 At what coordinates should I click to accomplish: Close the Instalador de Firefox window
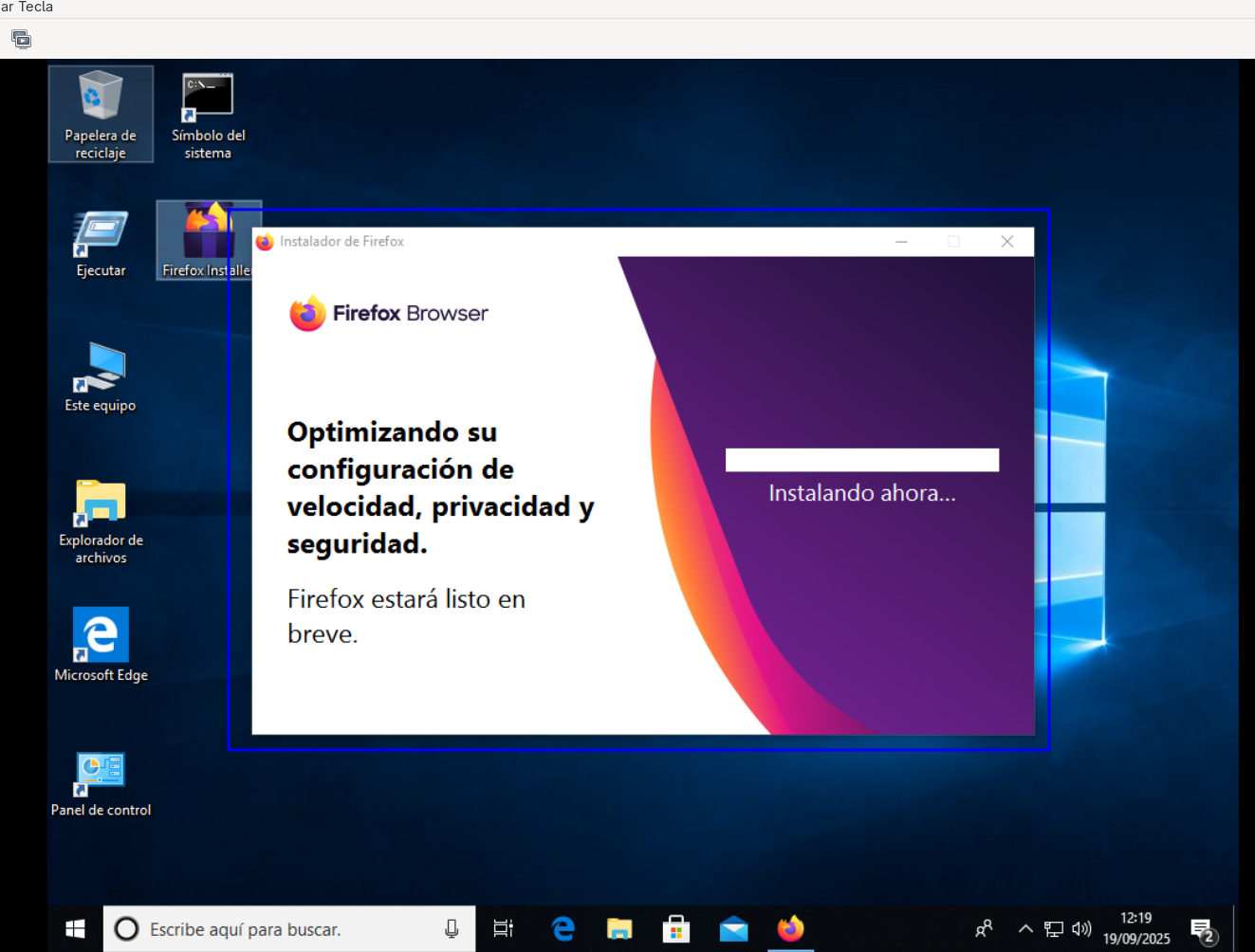pos(1007,242)
